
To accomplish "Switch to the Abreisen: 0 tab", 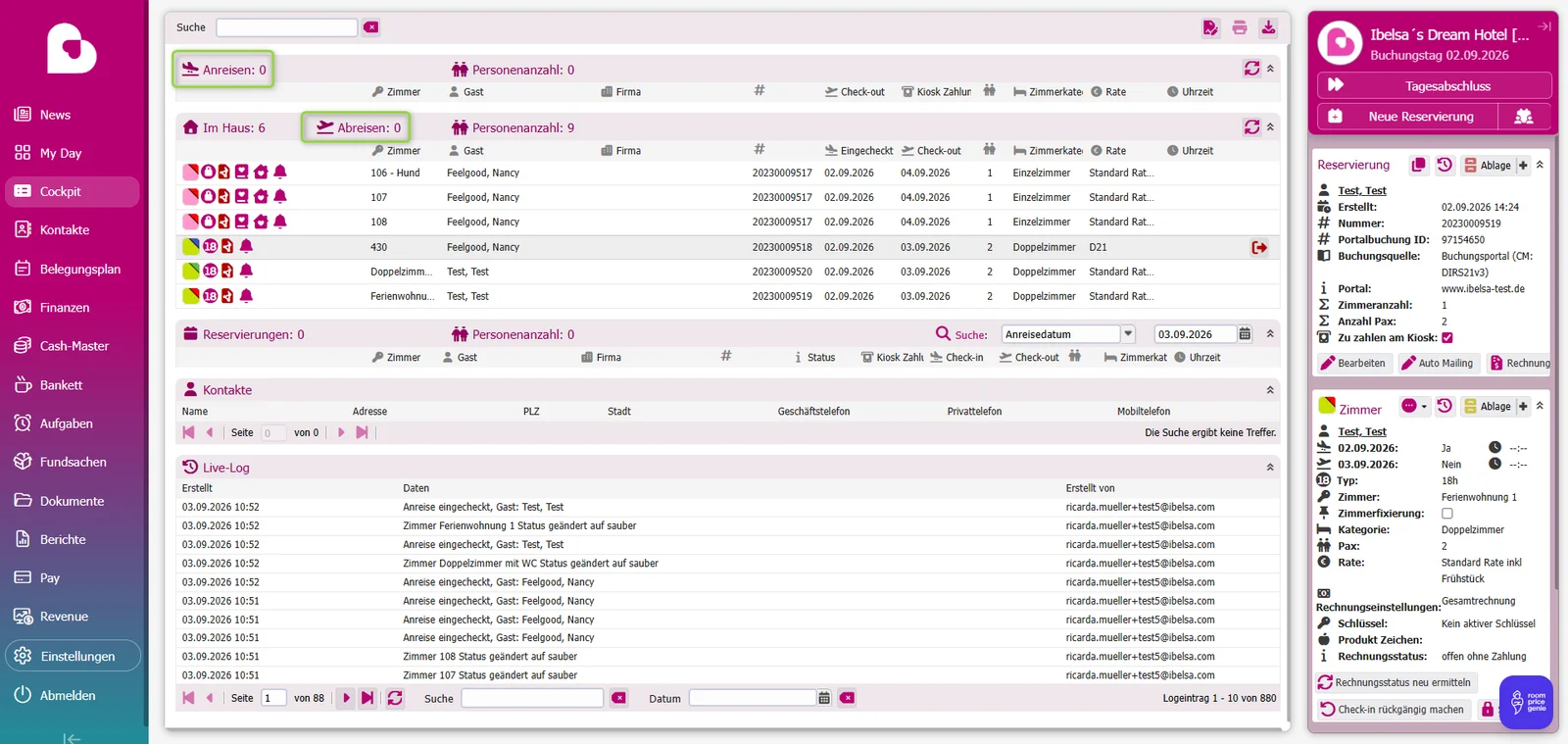I will click(x=356, y=127).
